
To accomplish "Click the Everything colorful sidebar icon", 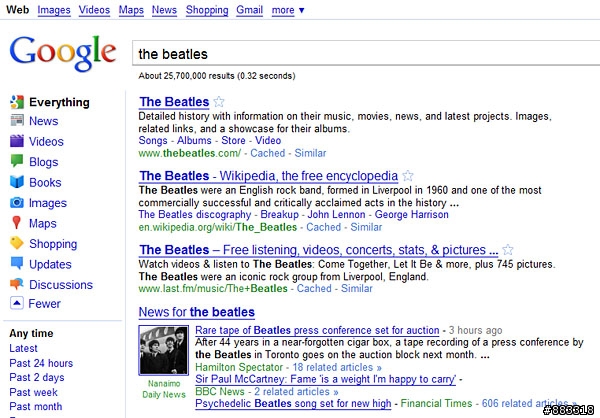I will click(x=17, y=102).
